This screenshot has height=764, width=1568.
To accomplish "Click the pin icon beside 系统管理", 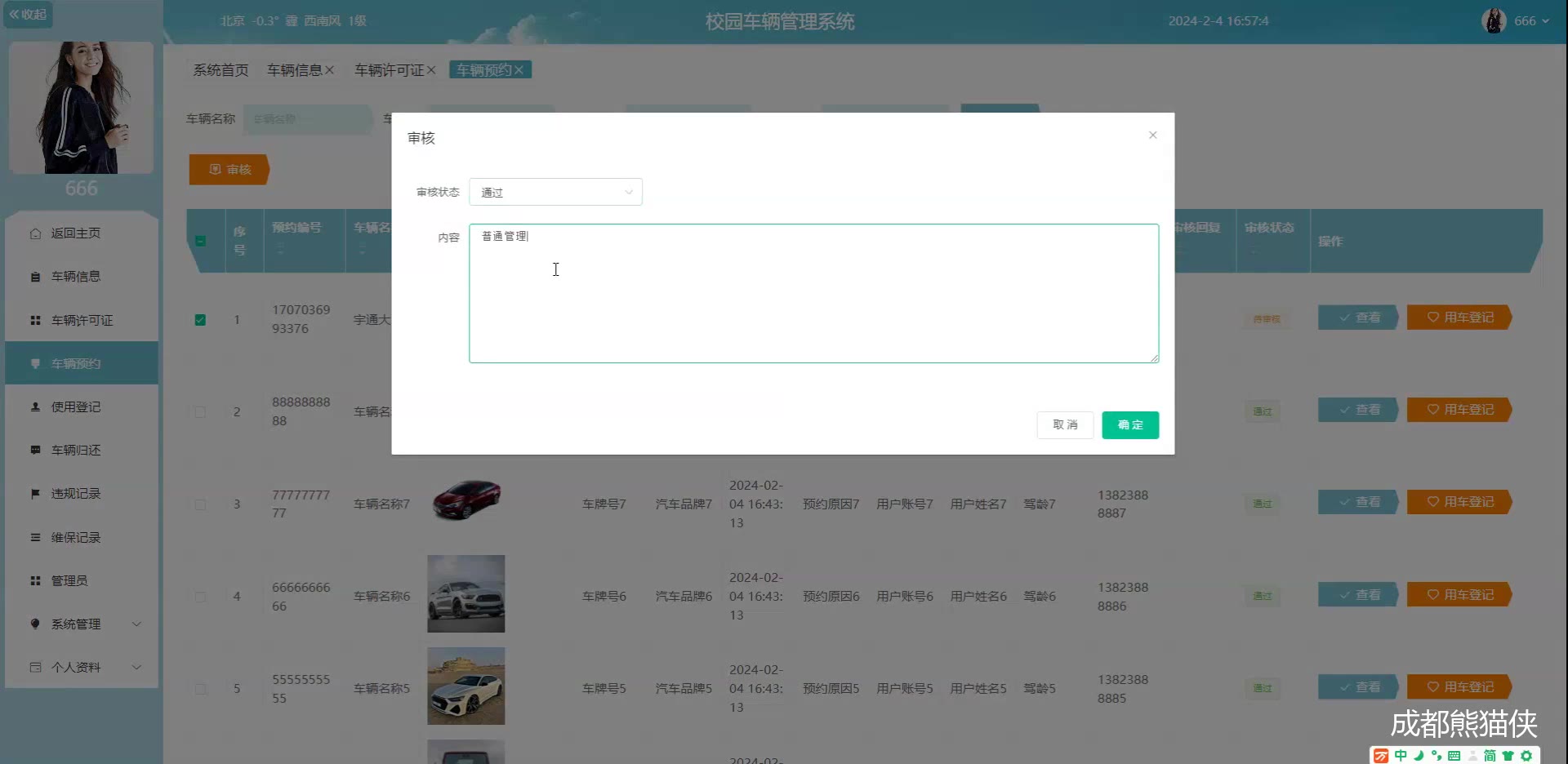I will tap(35, 624).
